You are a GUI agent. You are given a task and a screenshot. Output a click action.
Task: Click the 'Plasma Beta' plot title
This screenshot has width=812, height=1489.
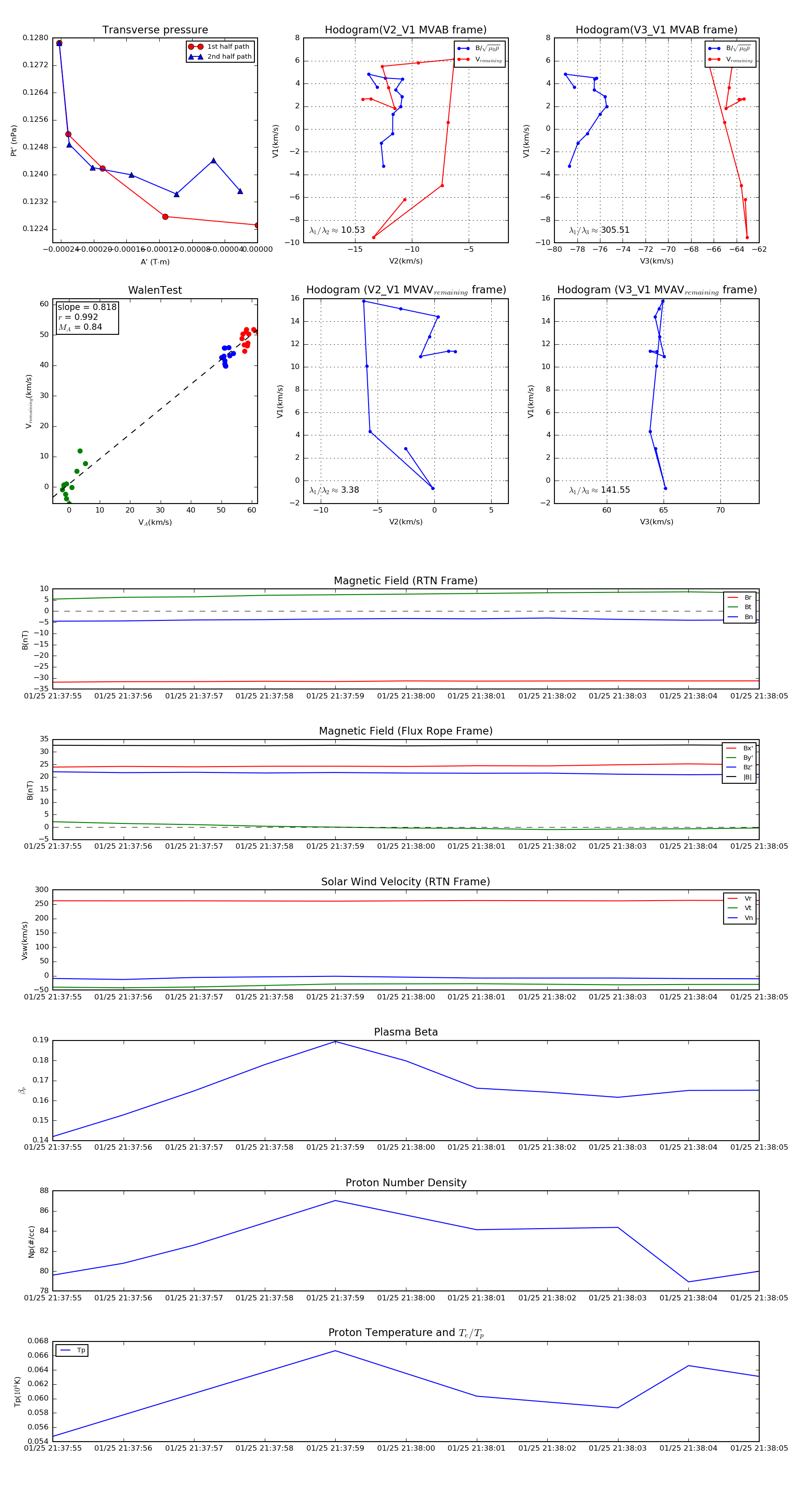406,1032
